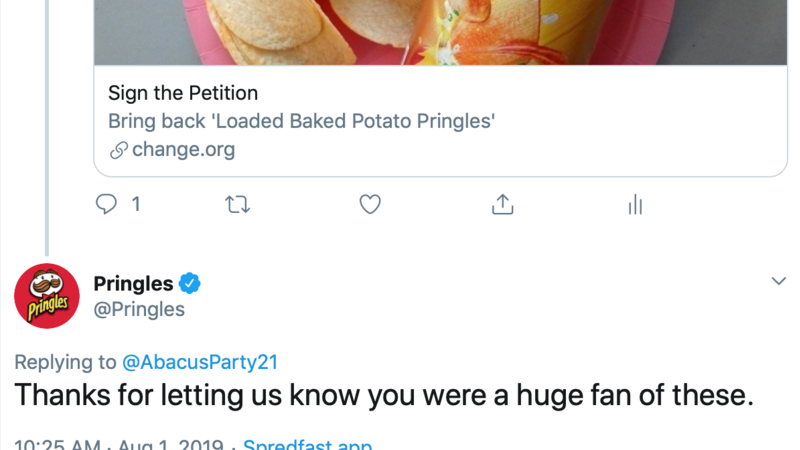The height and width of the screenshot is (450, 800).
Task: Click the Spredfast app source link
Action: click(x=308, y=442)
